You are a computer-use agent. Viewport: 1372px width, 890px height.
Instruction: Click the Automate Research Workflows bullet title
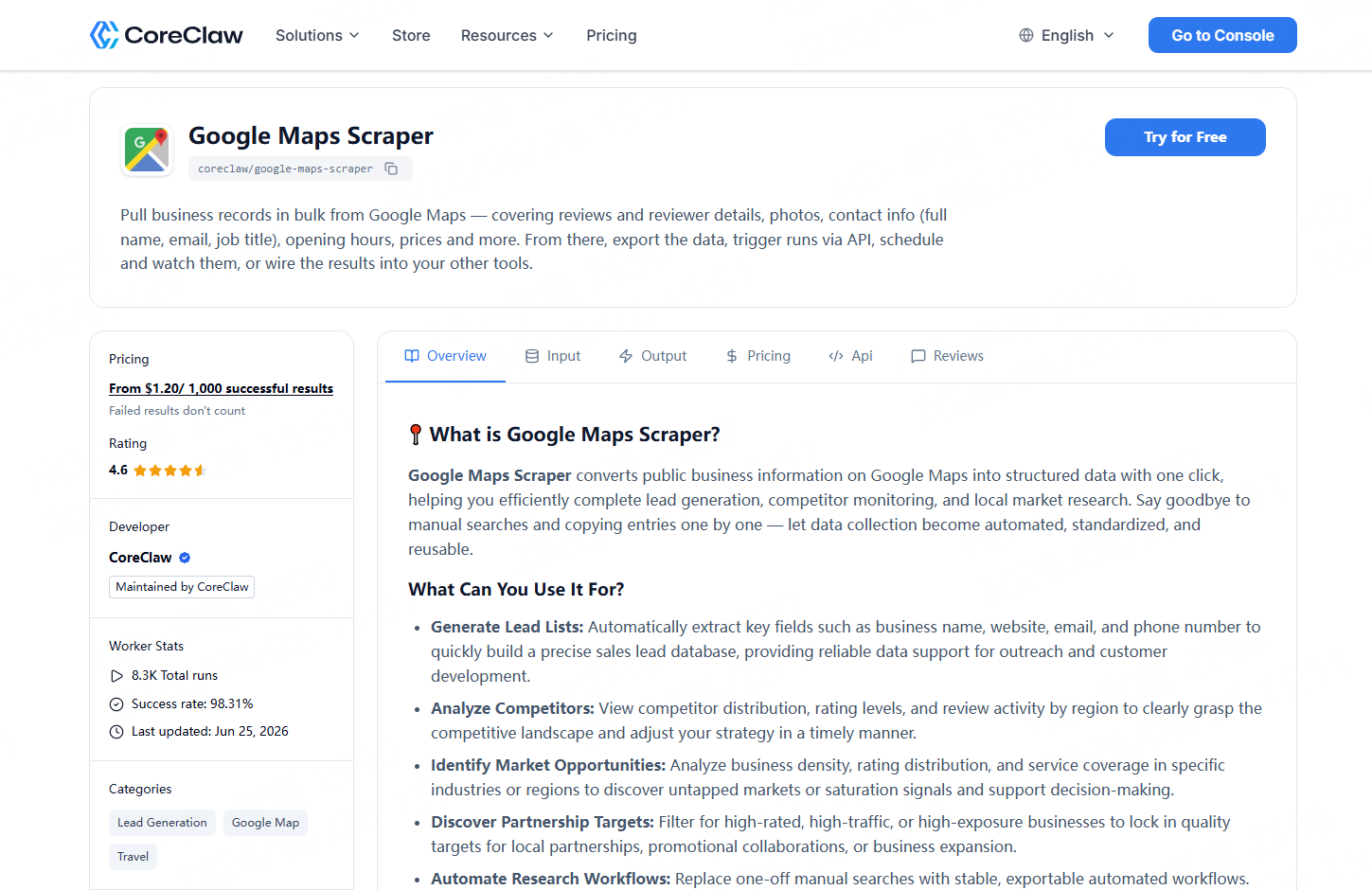click(x=551, y=879)
